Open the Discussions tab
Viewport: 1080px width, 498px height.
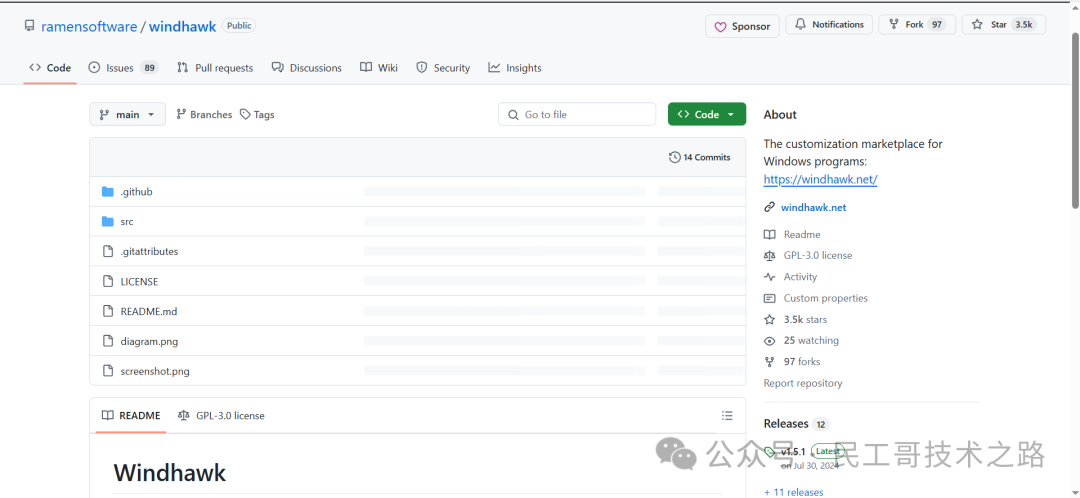click(x=307, y=68)
